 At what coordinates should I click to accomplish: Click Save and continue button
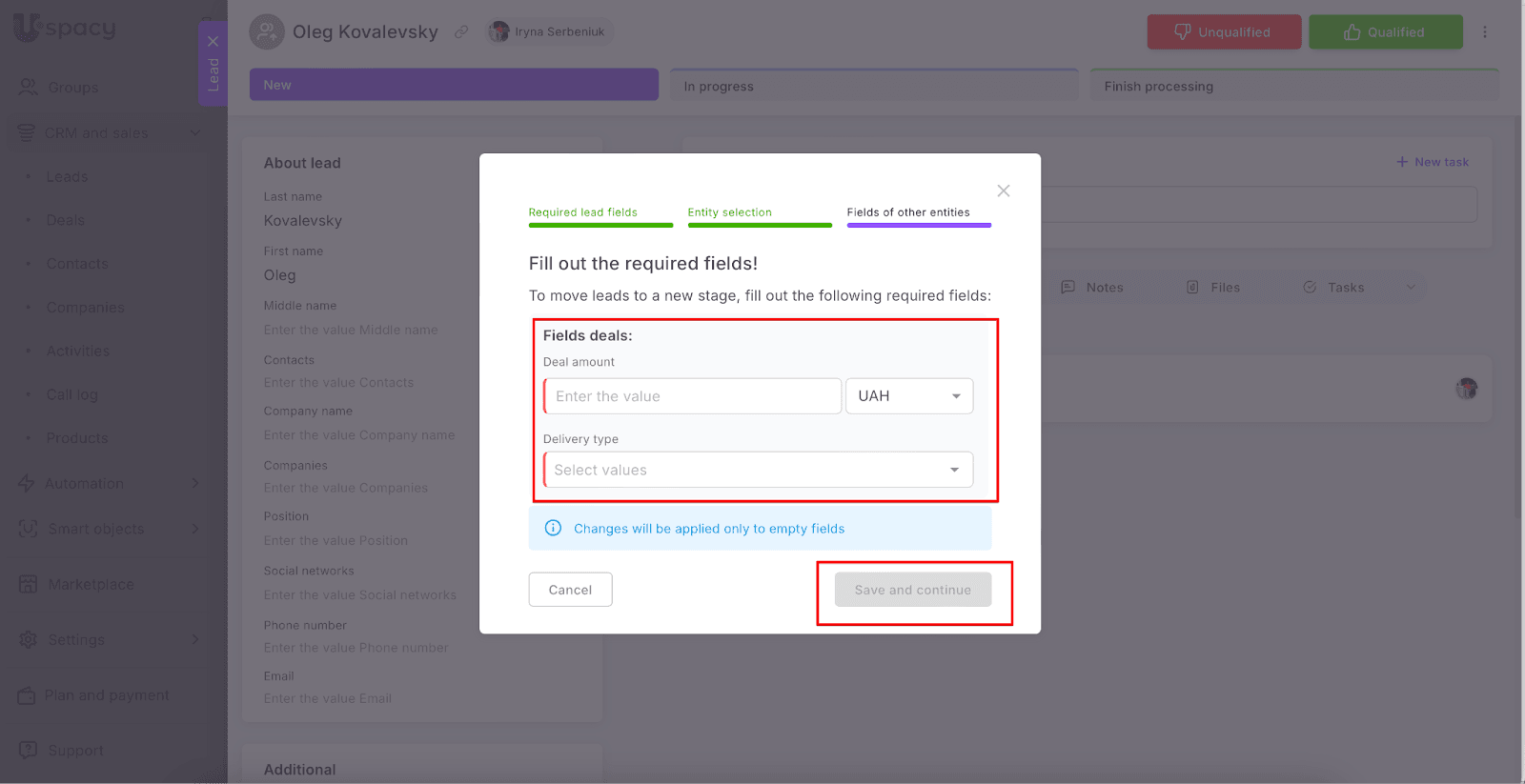(912, 590)
